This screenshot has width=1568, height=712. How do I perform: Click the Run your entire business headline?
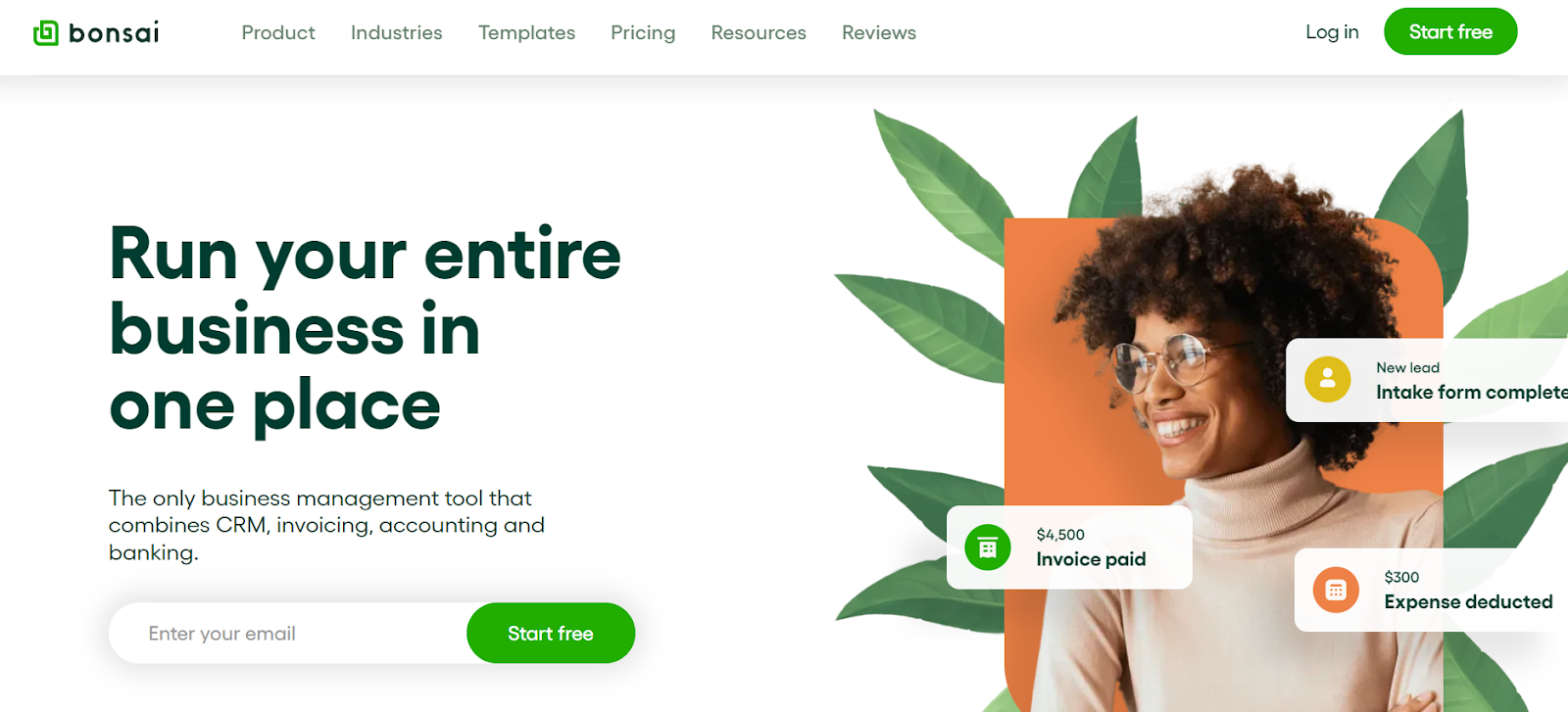[365, 329]
